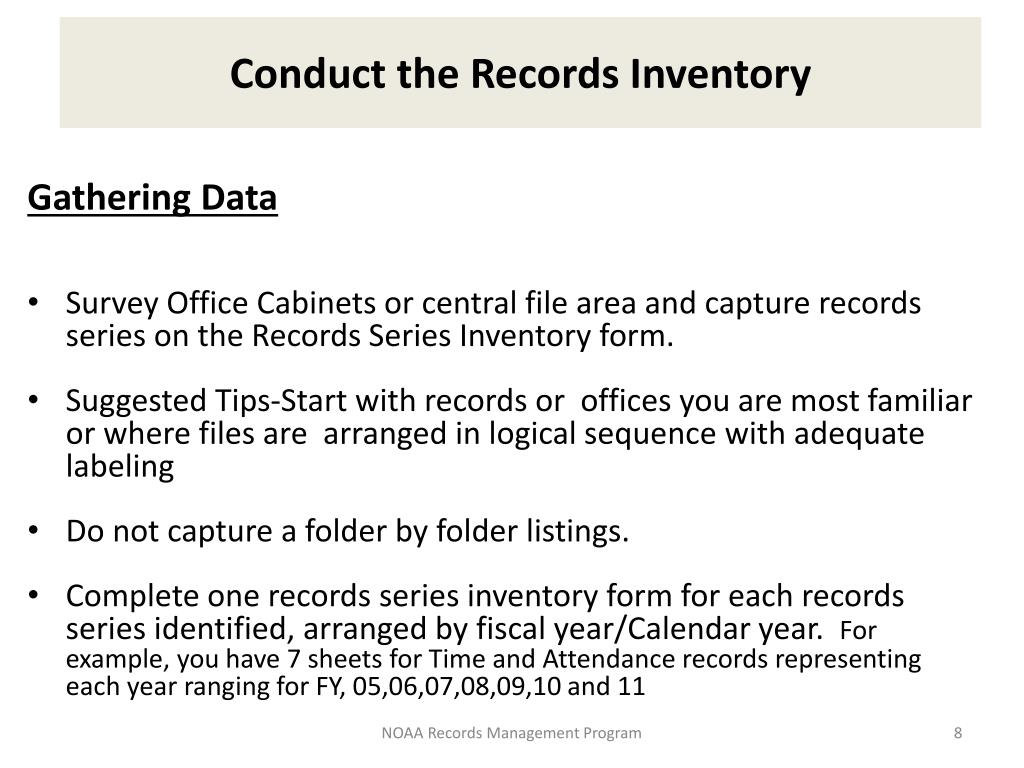Click the Records Series Inventory form phrase
1024x768 pixels.
(462, 336)
